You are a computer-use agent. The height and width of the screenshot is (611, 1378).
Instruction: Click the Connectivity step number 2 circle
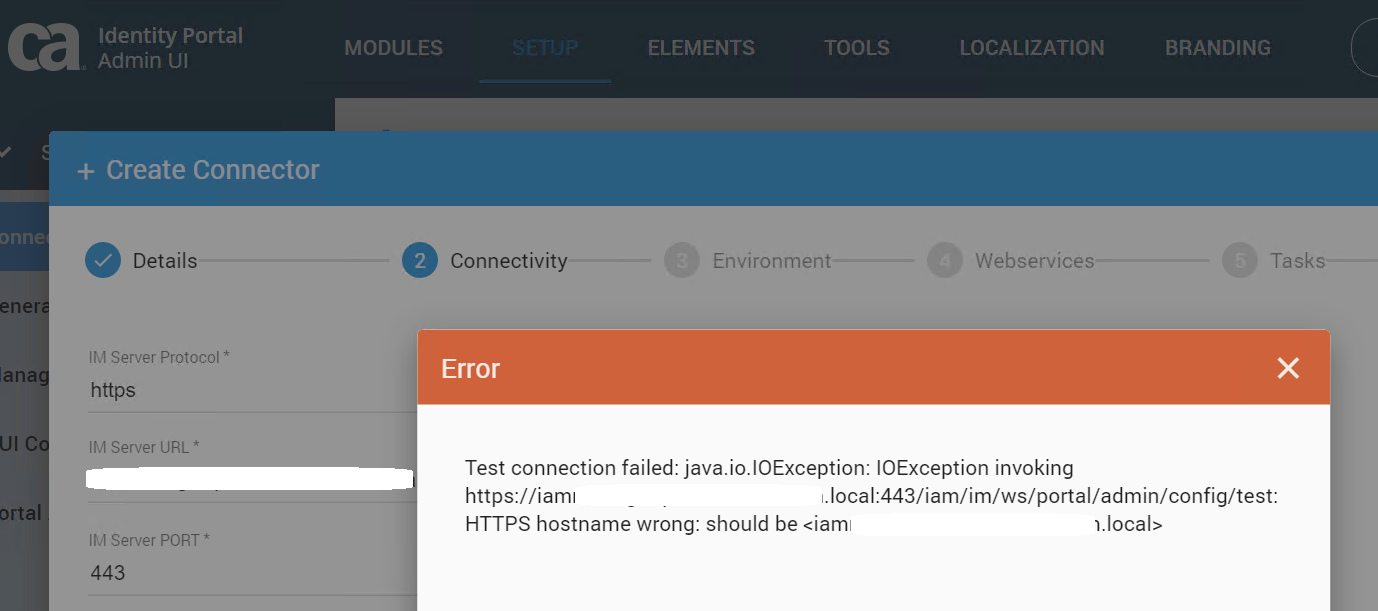pyautogui.click(x=420, y=261)
